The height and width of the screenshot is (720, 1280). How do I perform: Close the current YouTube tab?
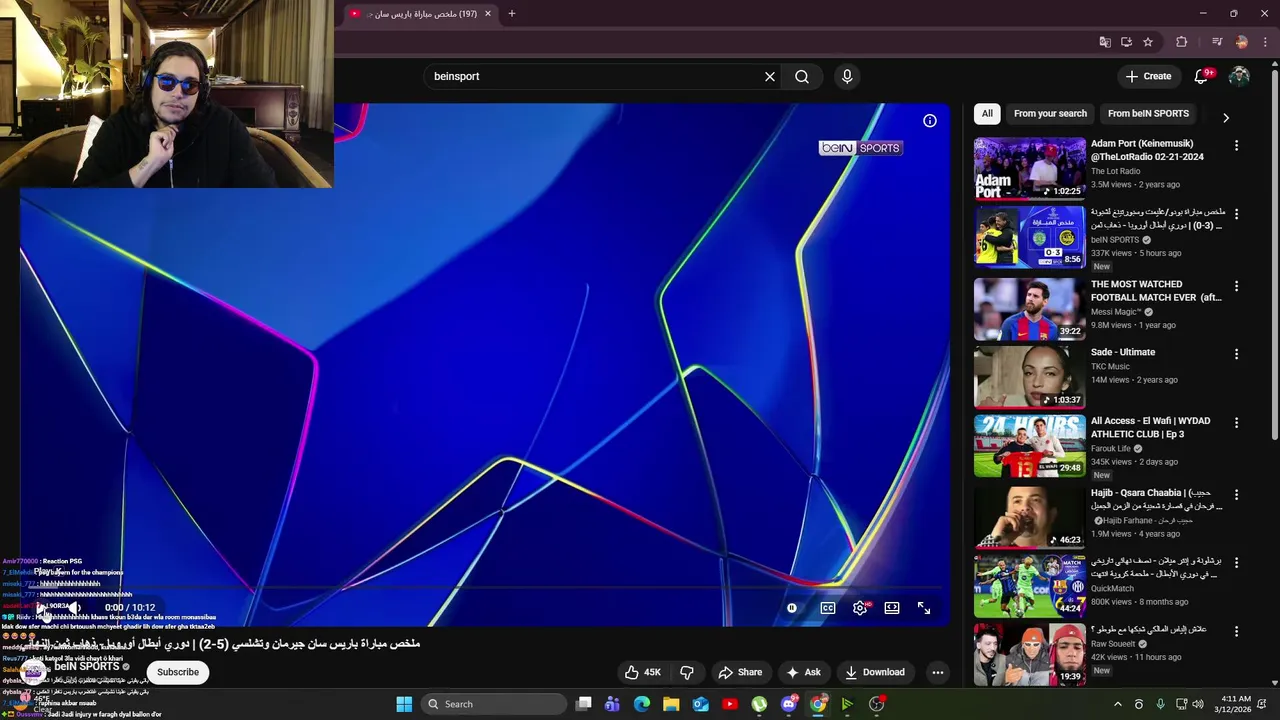[488, 14]
